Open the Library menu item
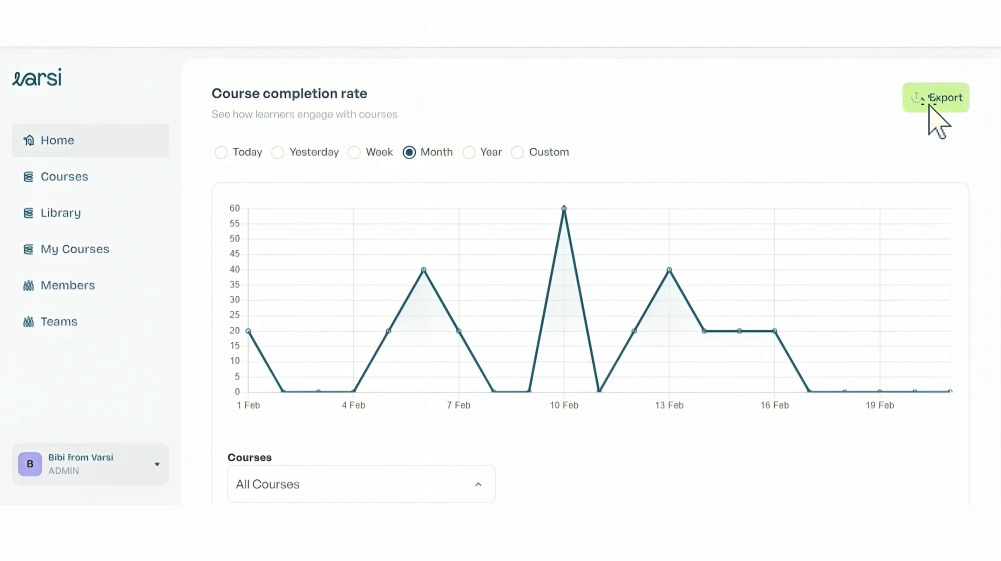1001x561 pixels. (x=61, y=213)
